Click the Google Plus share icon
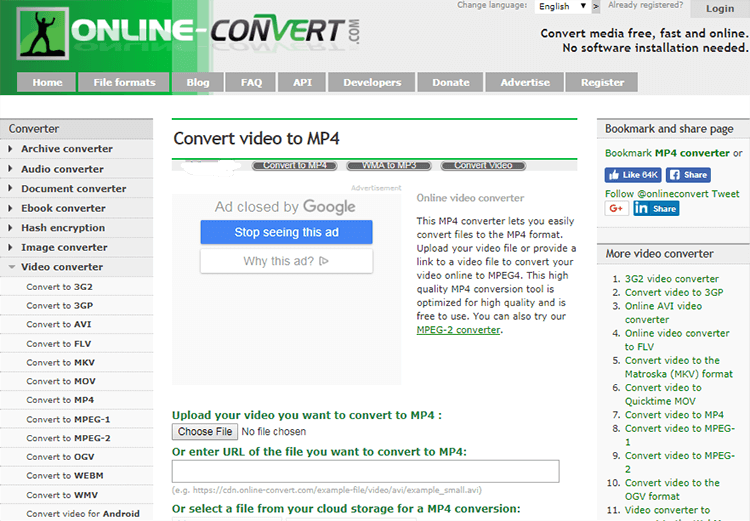 click(x=616, y=208)
